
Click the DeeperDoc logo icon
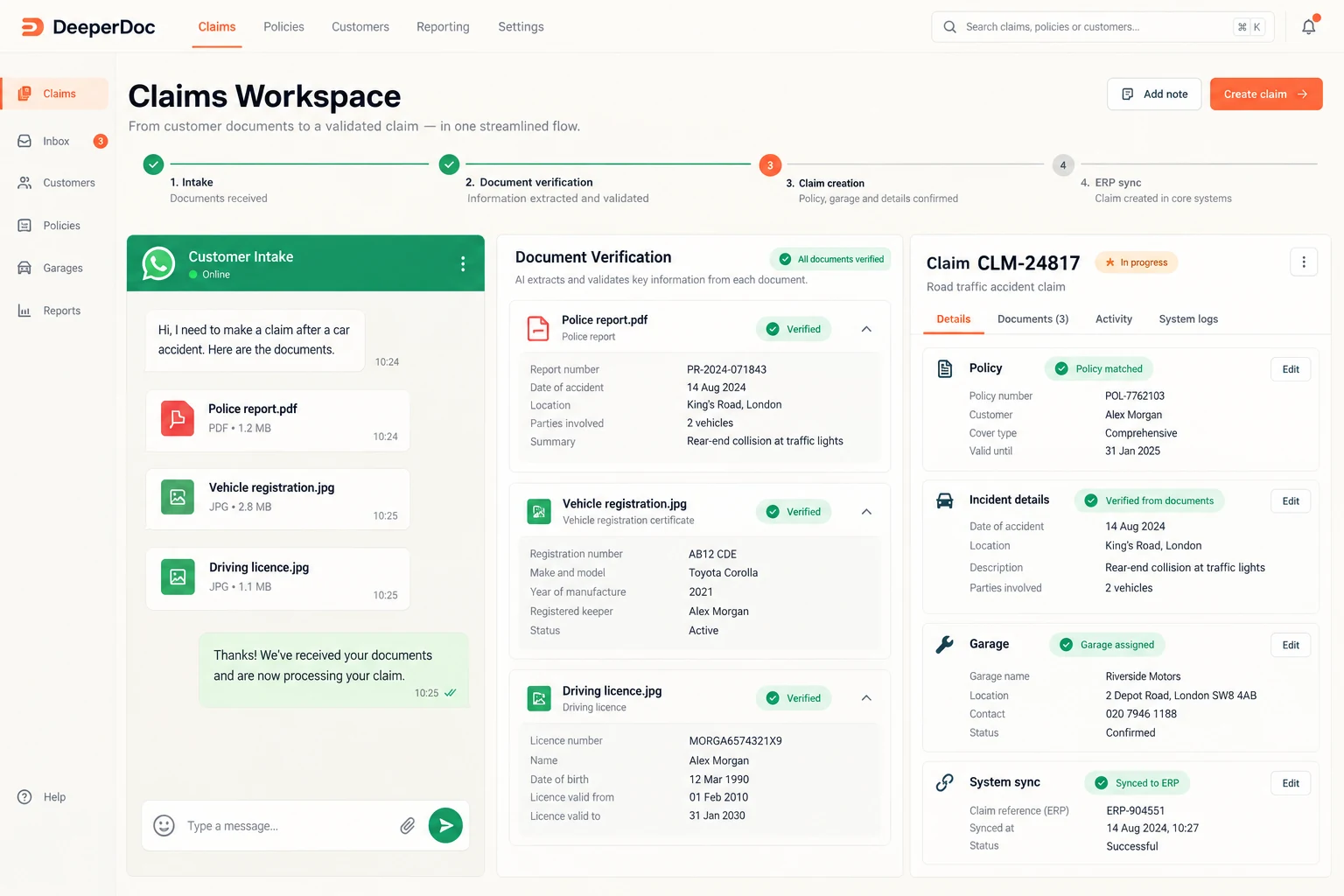point(32,27)
